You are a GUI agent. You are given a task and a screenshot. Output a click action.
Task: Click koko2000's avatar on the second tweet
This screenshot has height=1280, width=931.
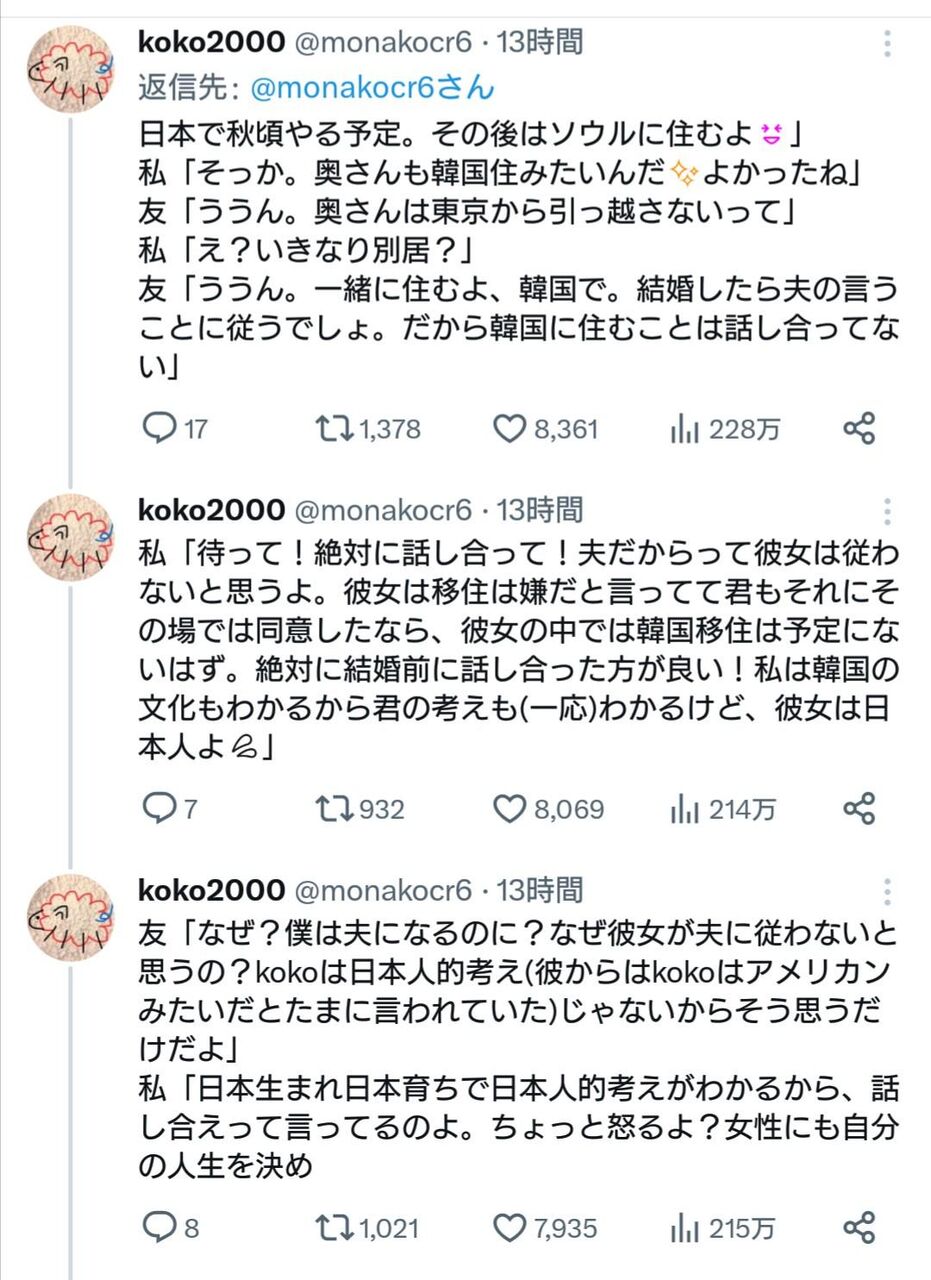point(70,538)
